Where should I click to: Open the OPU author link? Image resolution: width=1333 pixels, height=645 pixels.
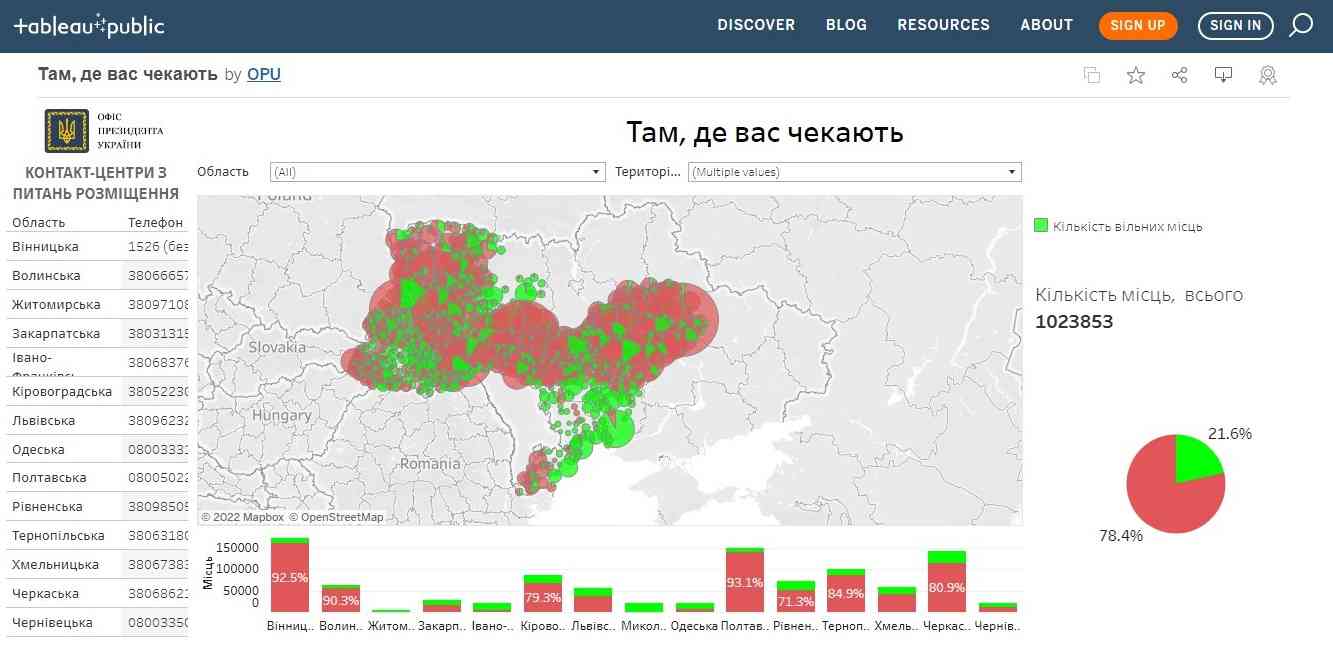[264, 74]
